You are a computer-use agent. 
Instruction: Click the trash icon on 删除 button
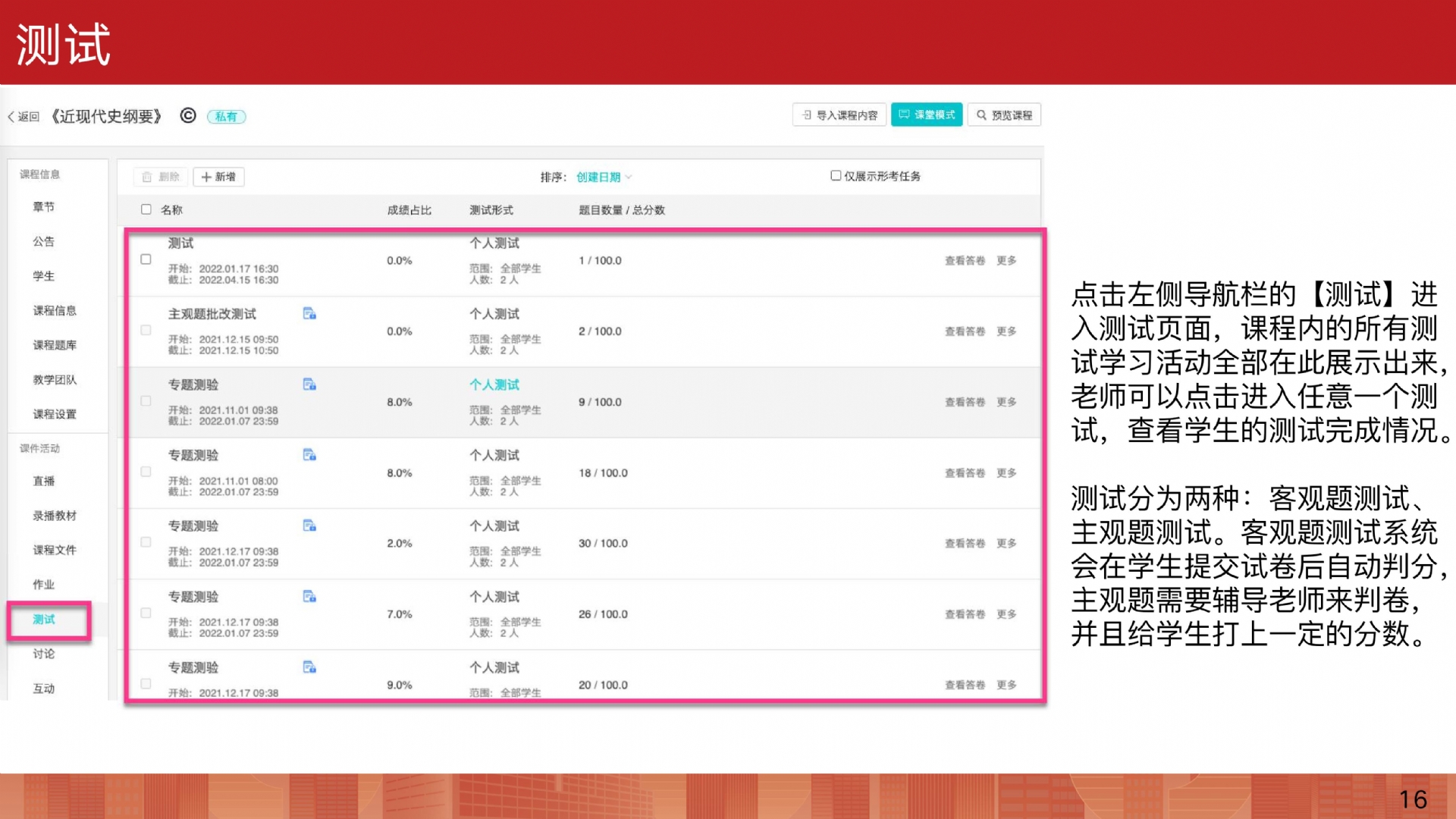147,177
